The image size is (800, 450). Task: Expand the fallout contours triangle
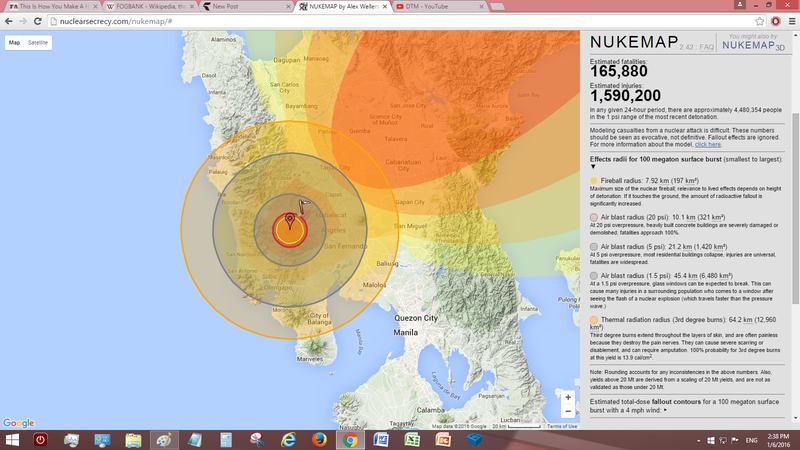665,410
